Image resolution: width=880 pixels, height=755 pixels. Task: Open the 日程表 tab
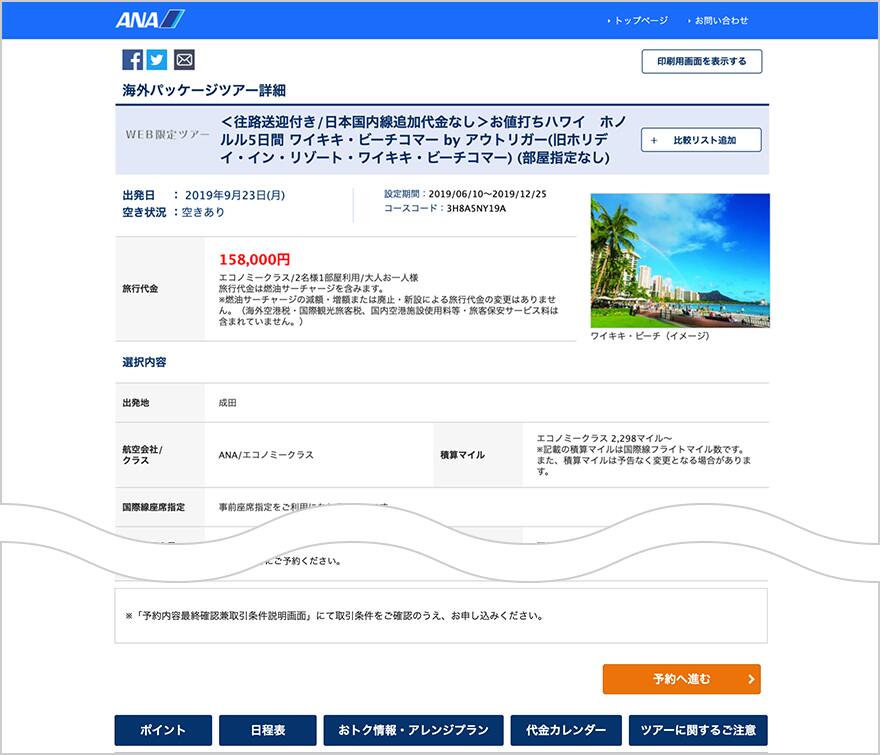(x=267, y=730)
